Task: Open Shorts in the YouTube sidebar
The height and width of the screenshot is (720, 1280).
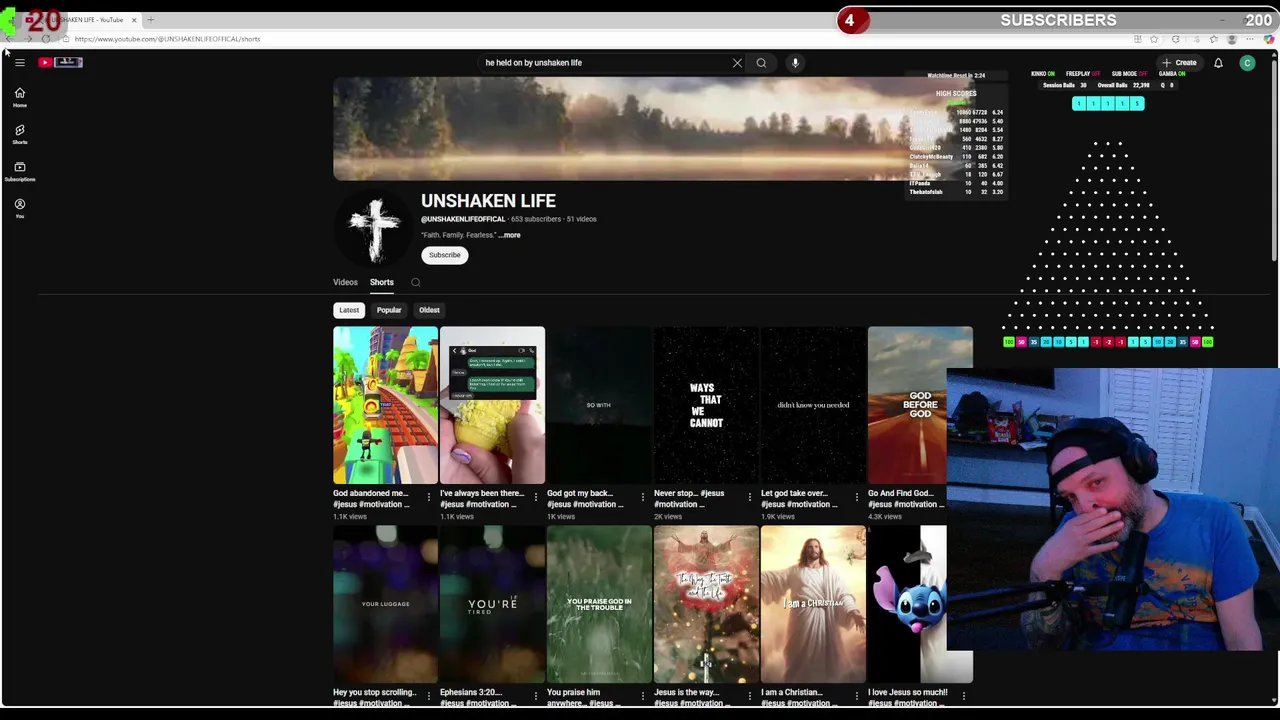Action: [x=19, y=134]
